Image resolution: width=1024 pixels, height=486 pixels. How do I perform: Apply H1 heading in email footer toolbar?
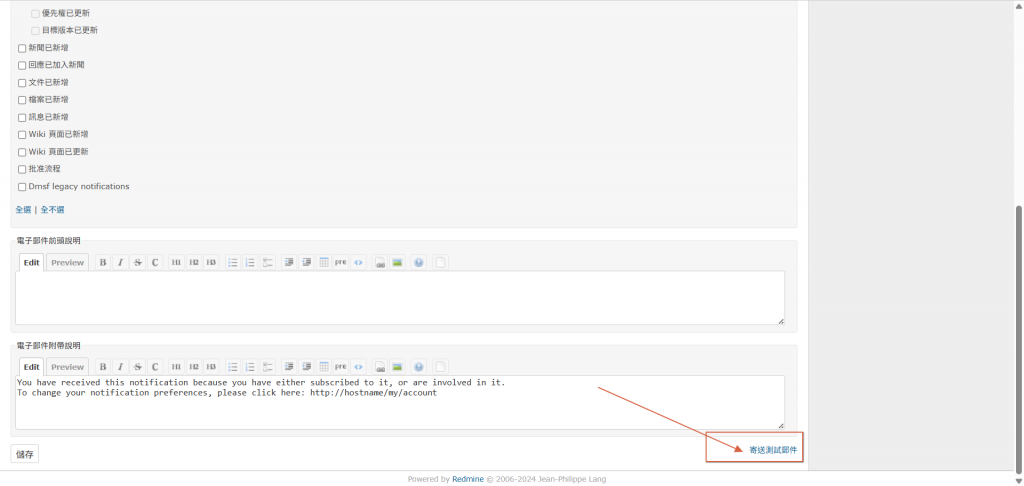coord(176,367)
